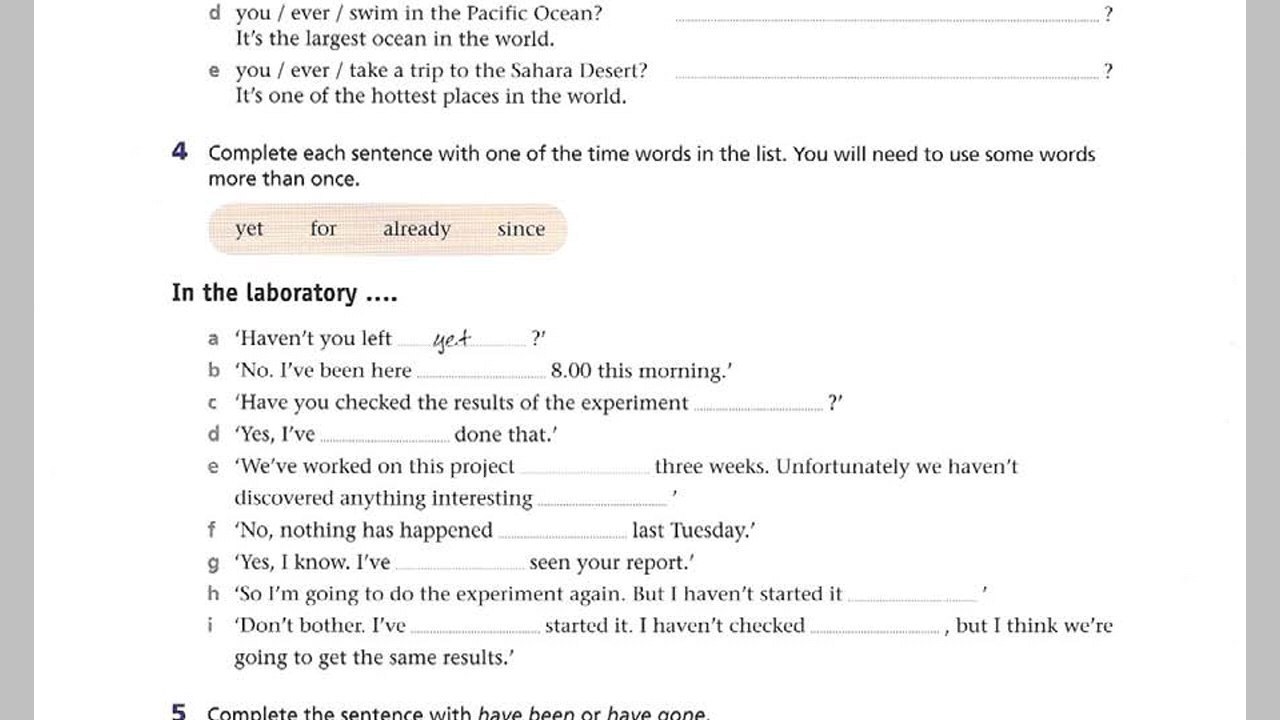Image resolution: width=1280 pixels, height=720 pixels.
Task: Click the text 'going to get the same results.'
Action: (374, 658)
